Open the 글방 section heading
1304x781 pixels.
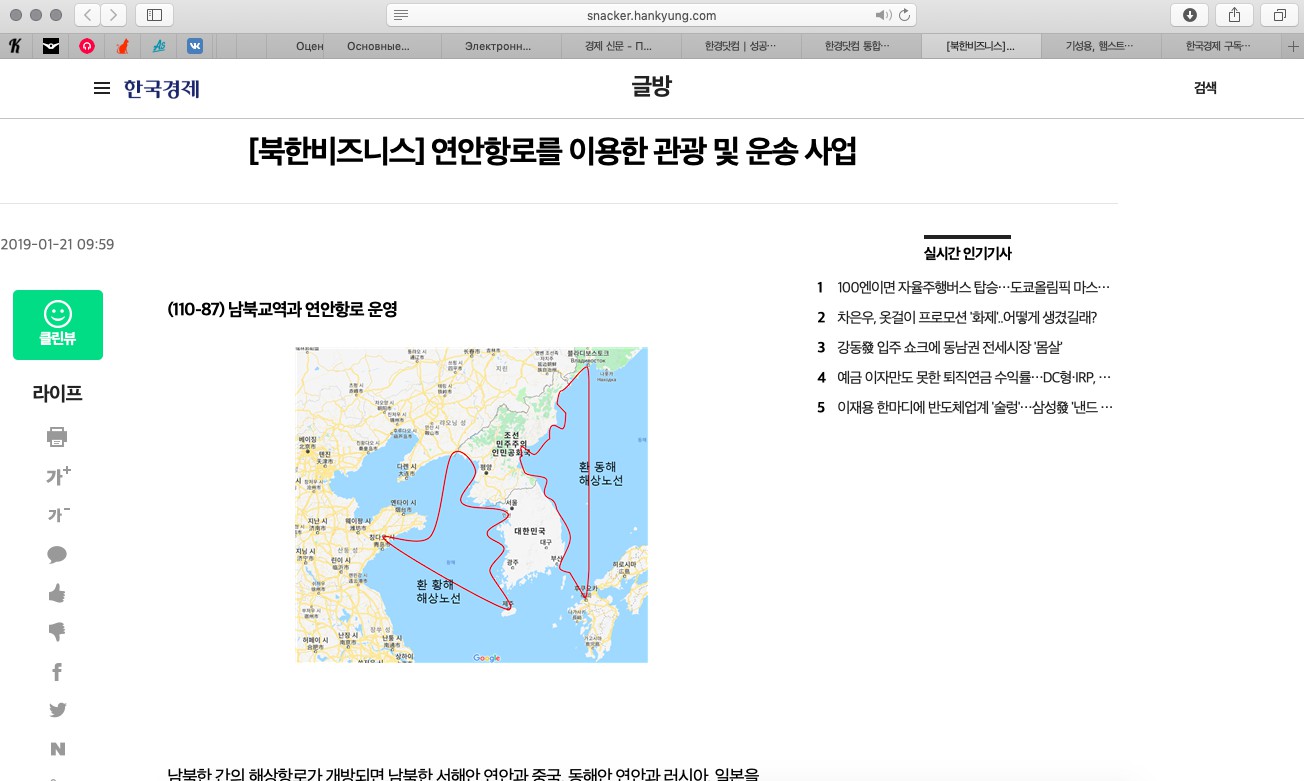click(x=651, y=87)
